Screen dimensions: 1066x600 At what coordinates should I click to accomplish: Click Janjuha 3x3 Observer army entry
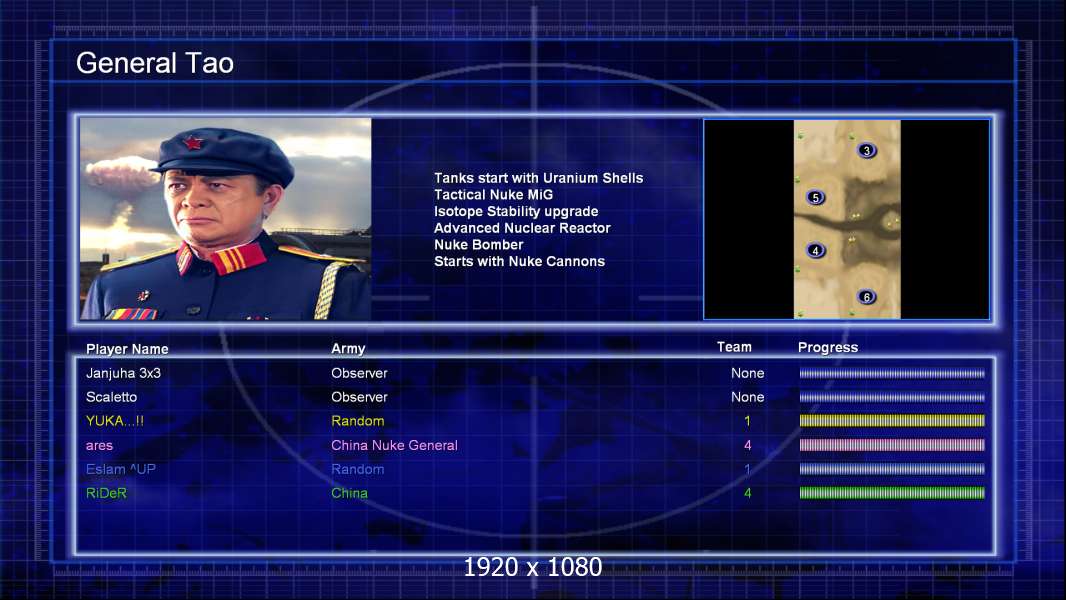[359, 373]
